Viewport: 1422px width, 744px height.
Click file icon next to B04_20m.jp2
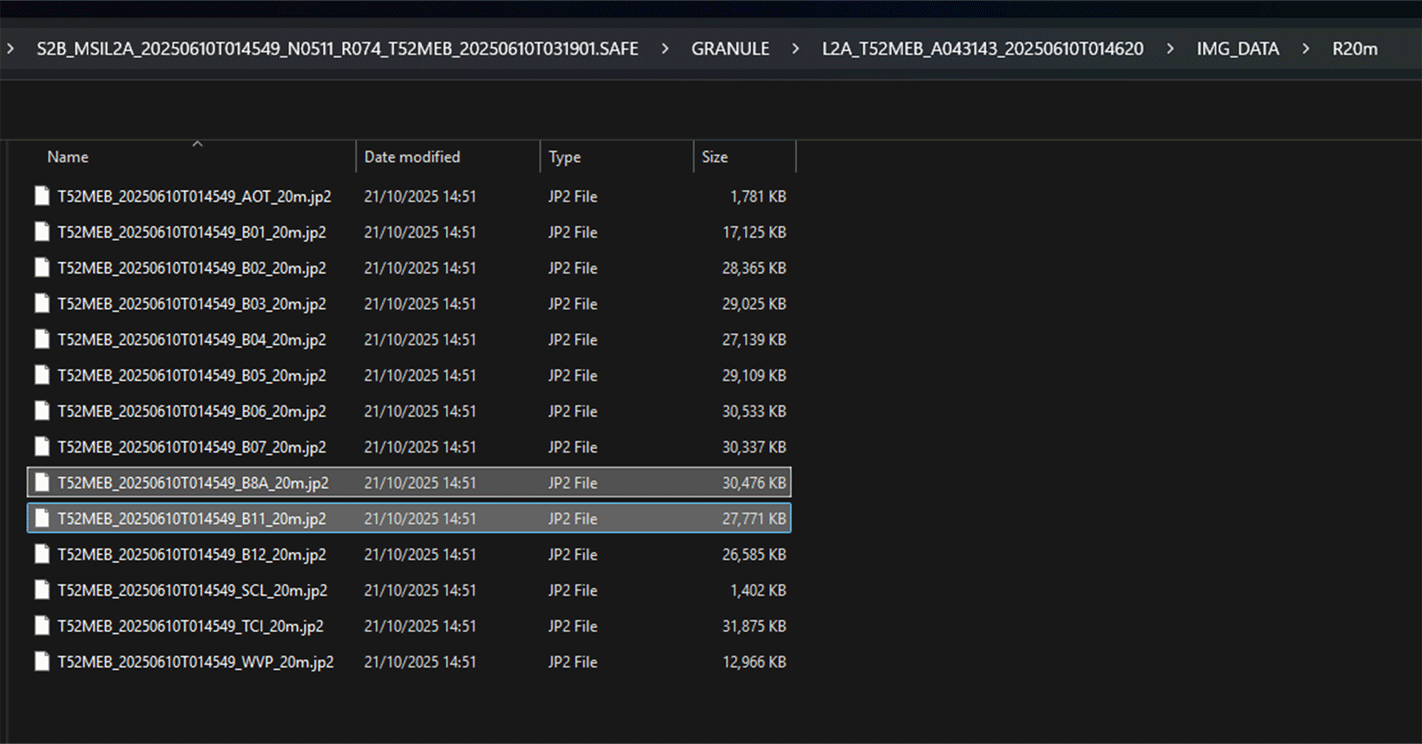click(x=42, y=340)
